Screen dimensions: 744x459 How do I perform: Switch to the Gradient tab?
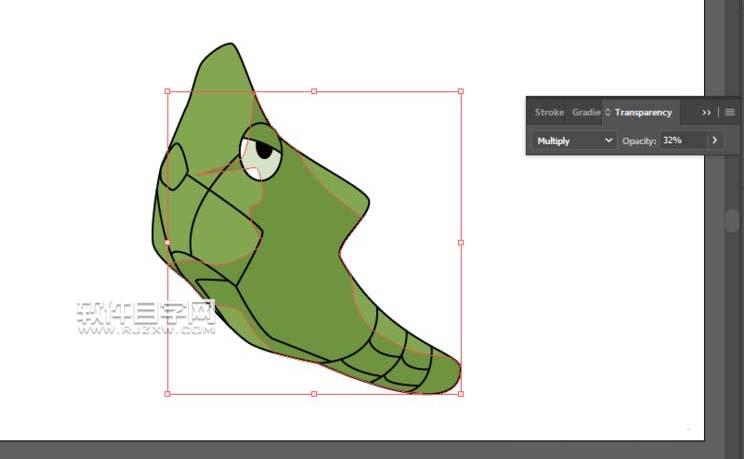586,112
